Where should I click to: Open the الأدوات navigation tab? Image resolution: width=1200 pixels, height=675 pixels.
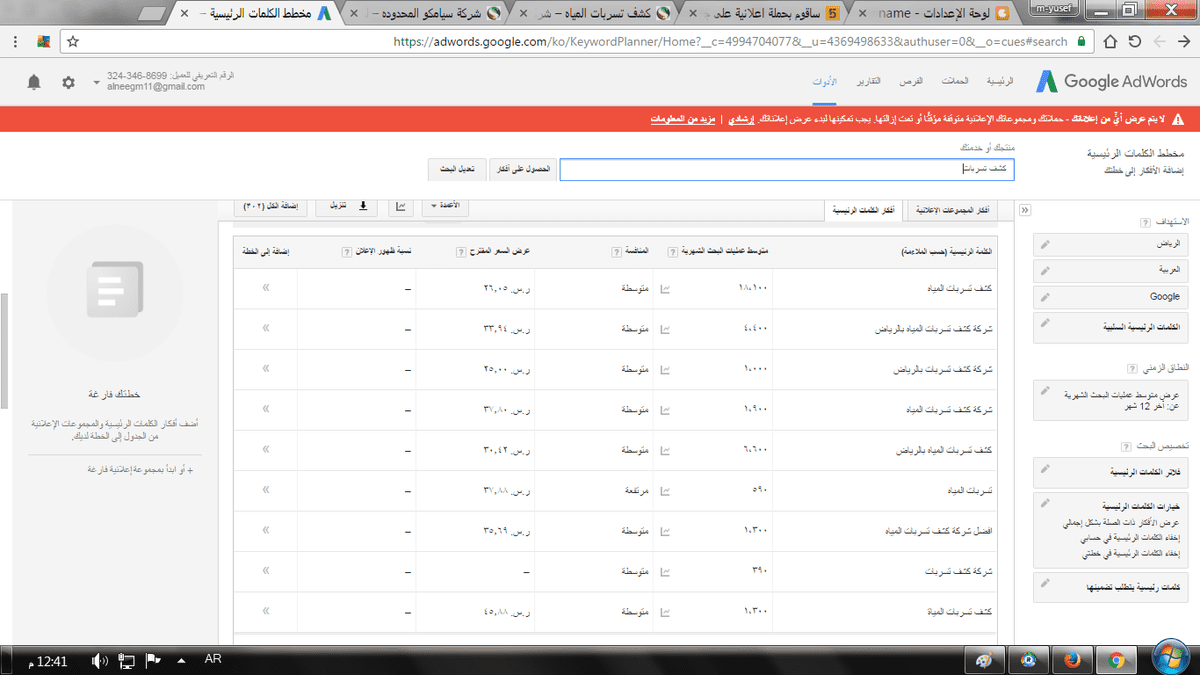point(824,82)
